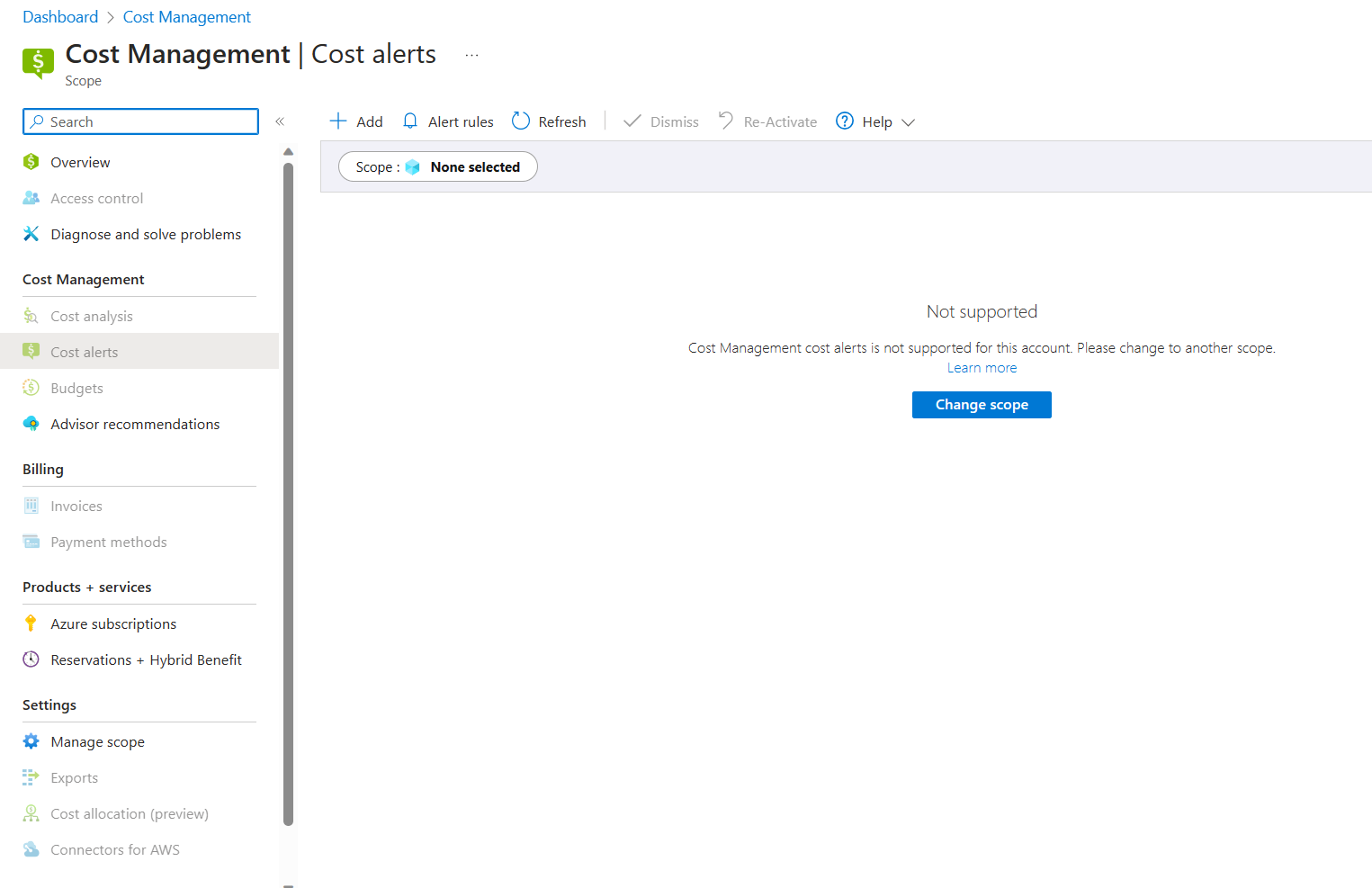Image resolution: width=1372 pixels, height=888 pixels.
Task: Click the Azure subscriptions key icon
Action: pos(31,623)
